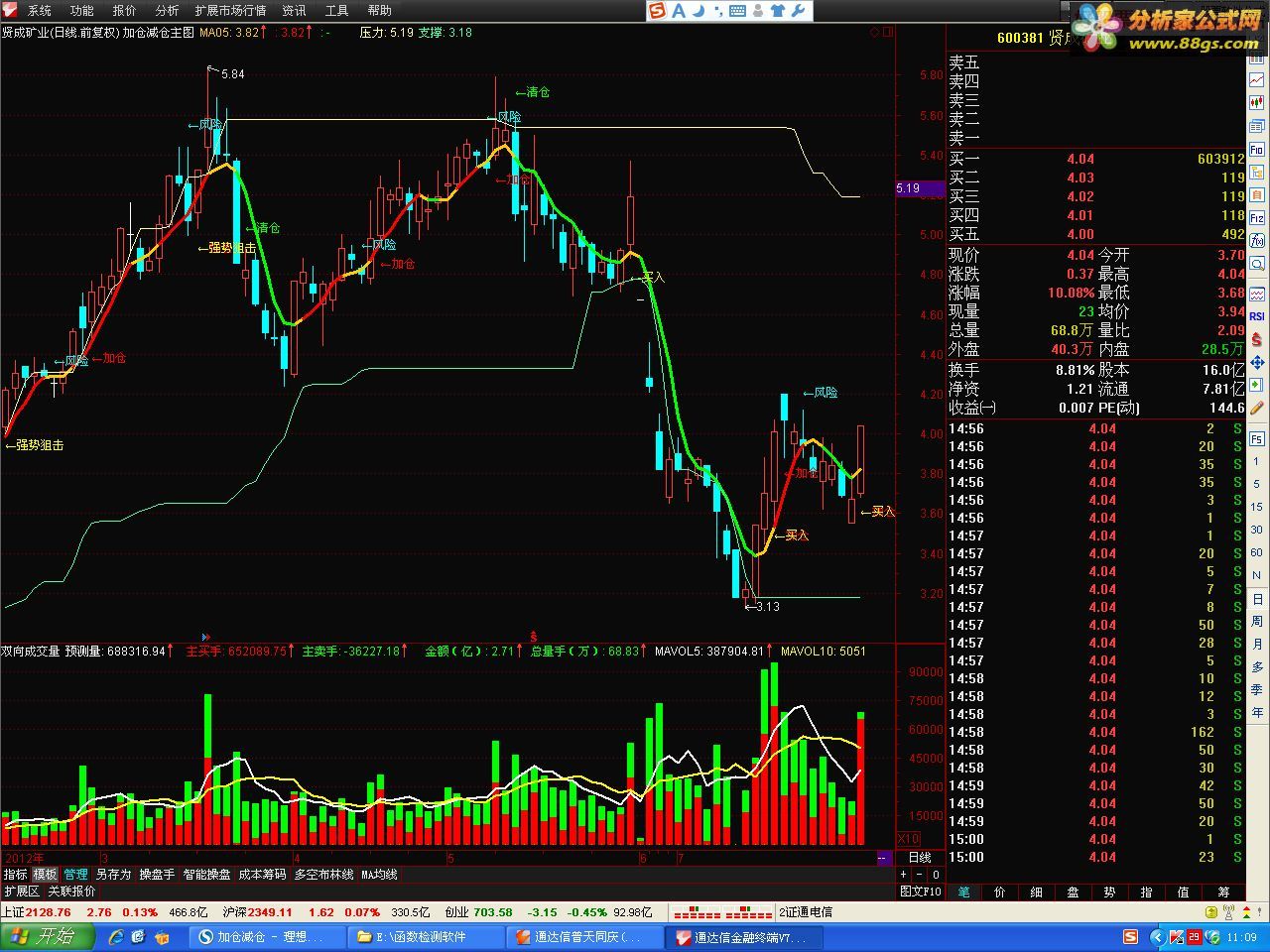1270x952 pixels.
Task: Switch to the 30-minute period
Action: pyautogui.click(x=1256, y=530)
